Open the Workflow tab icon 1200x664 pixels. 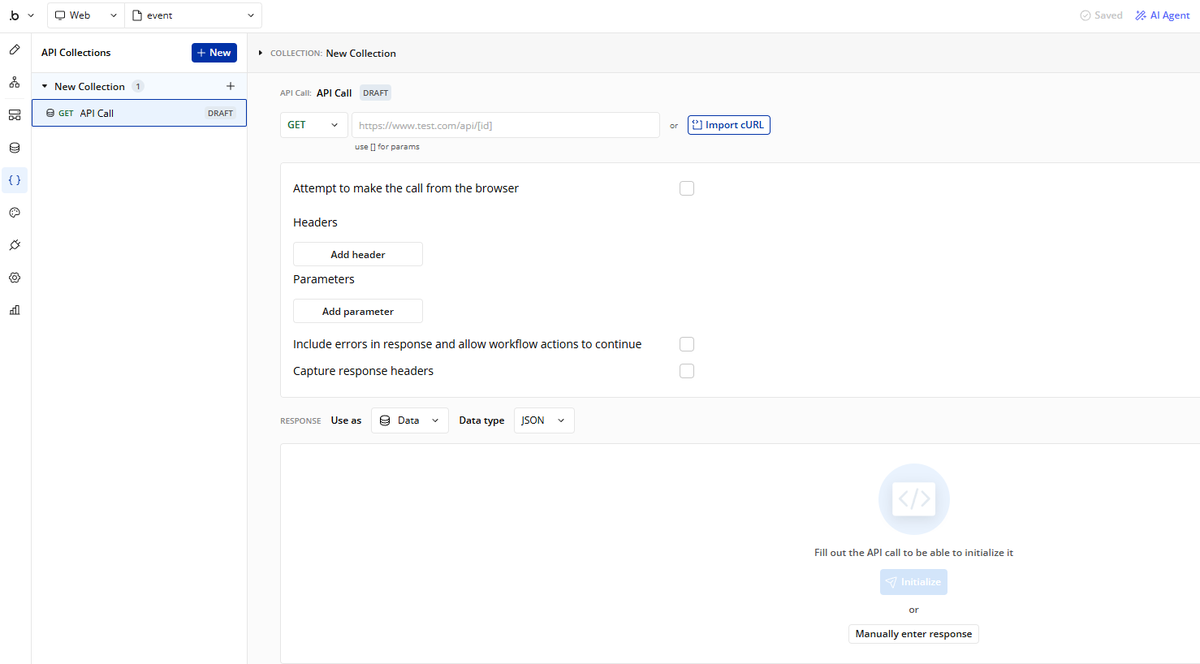point(15,82)
